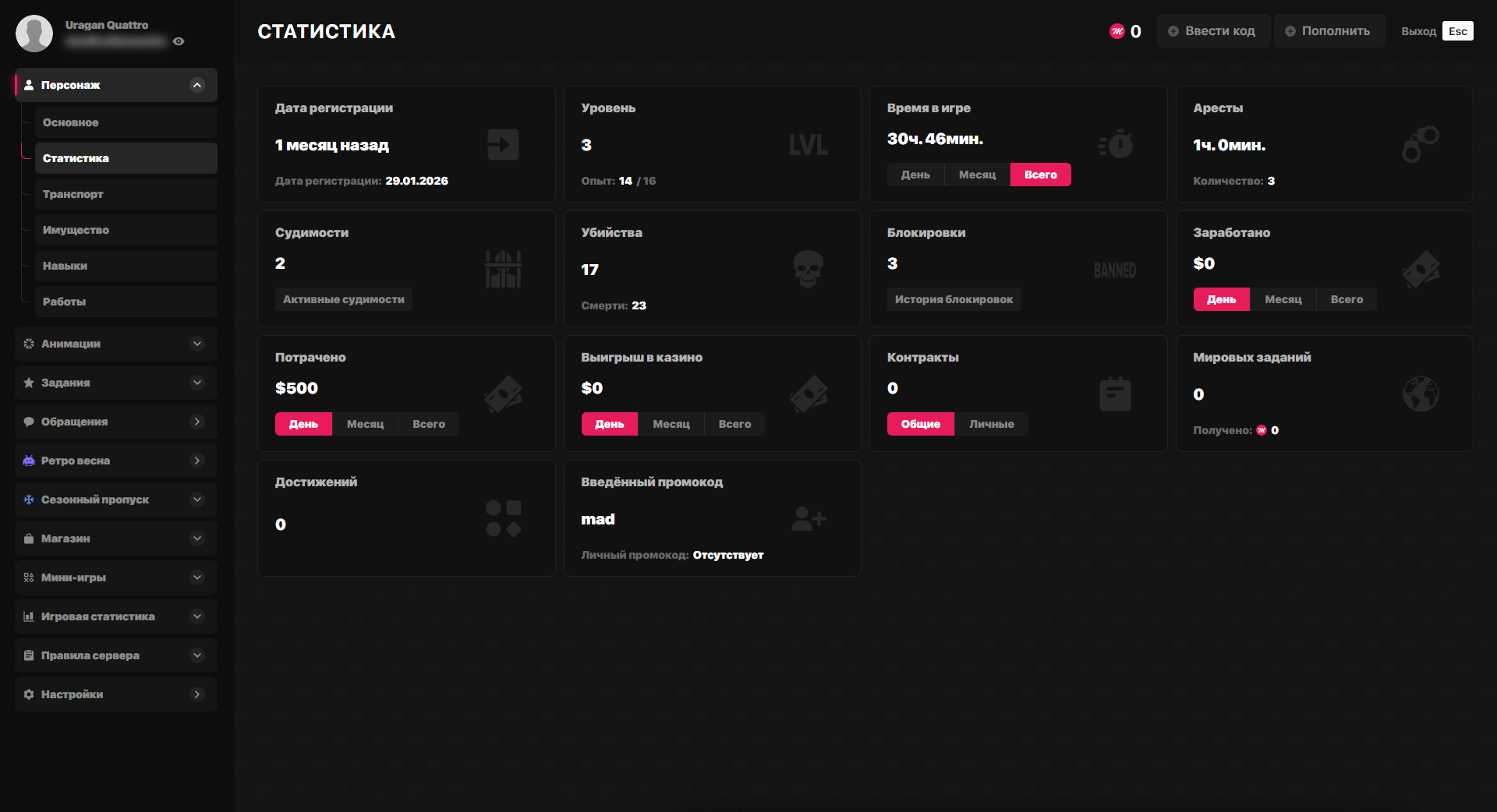
Task: Collapse the Персонаж section chevron
Action: click(x=197, y=85)
